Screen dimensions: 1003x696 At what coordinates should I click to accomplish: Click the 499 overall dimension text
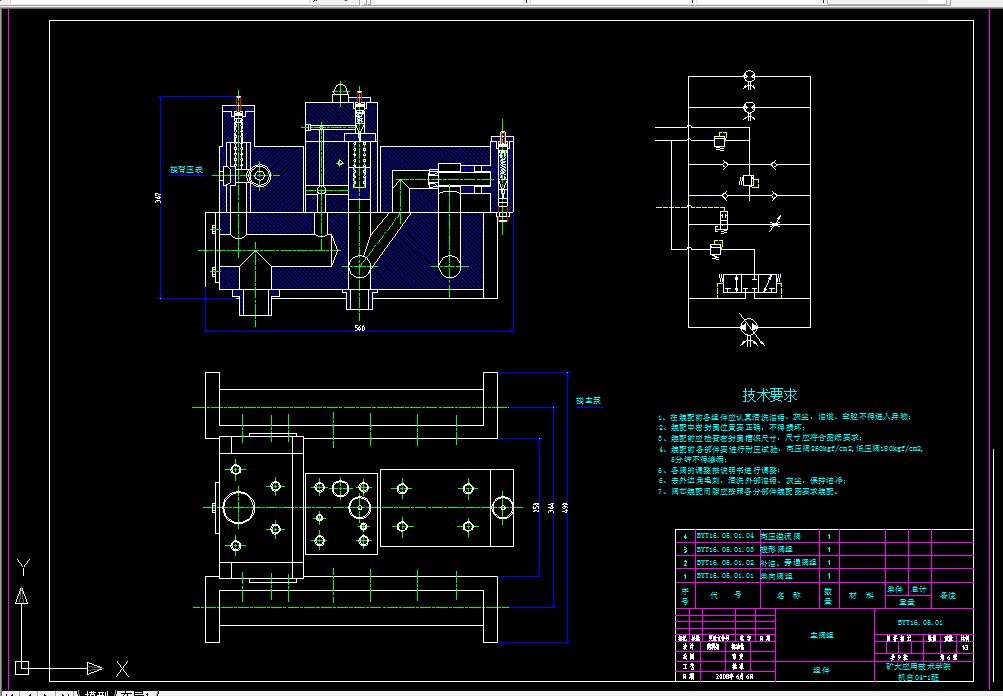pos(565,507)
